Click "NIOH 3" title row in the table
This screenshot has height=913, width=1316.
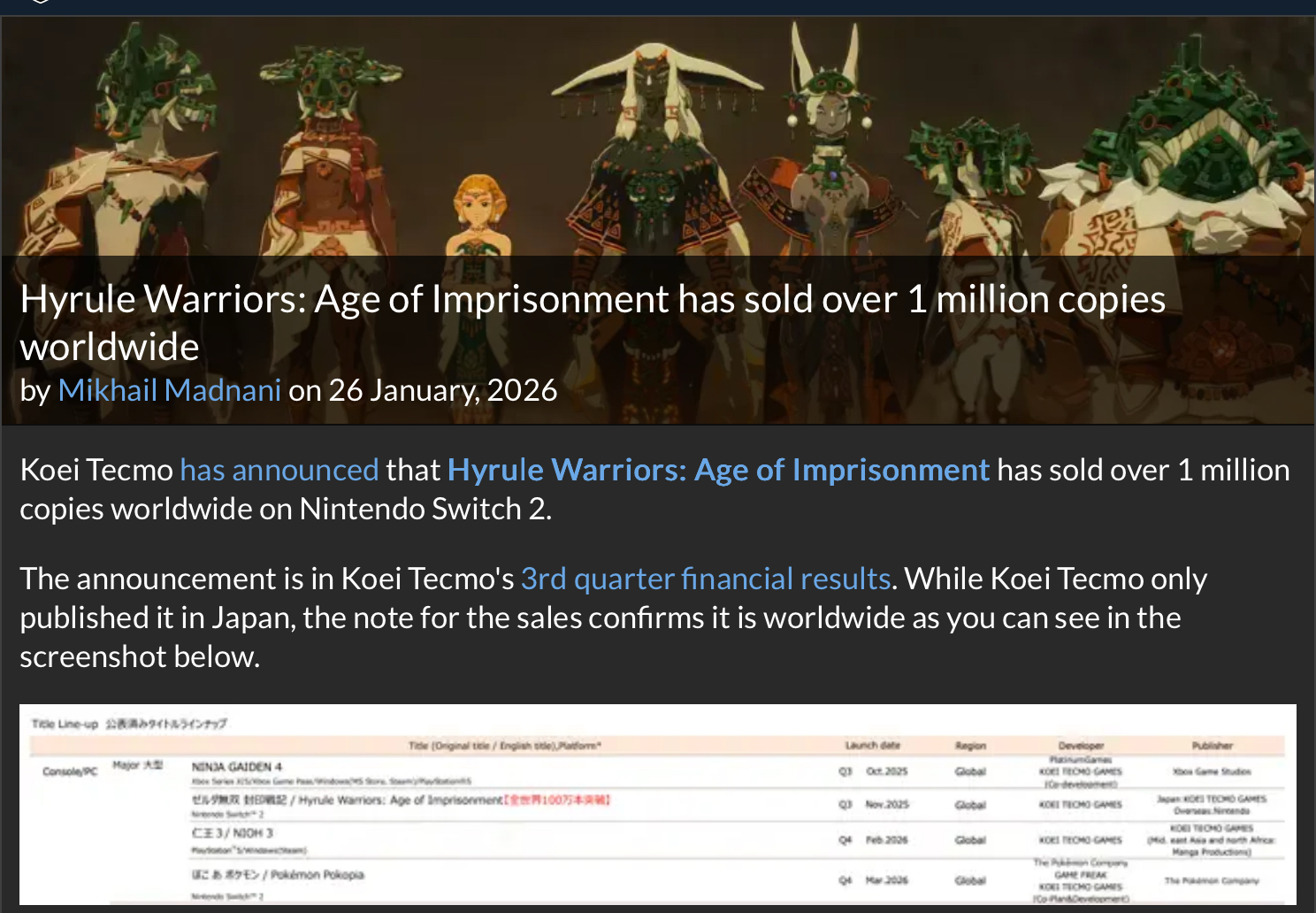coord(233,833)
